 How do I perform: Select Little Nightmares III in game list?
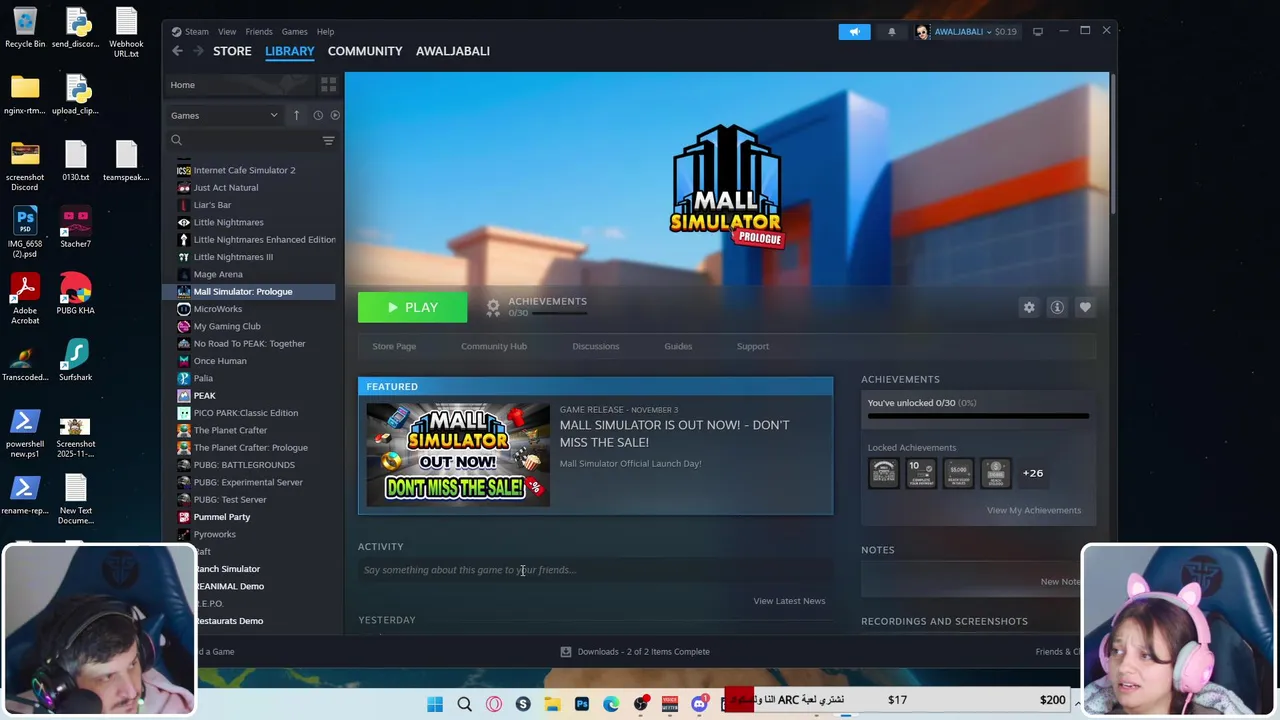tap(233, 257)
